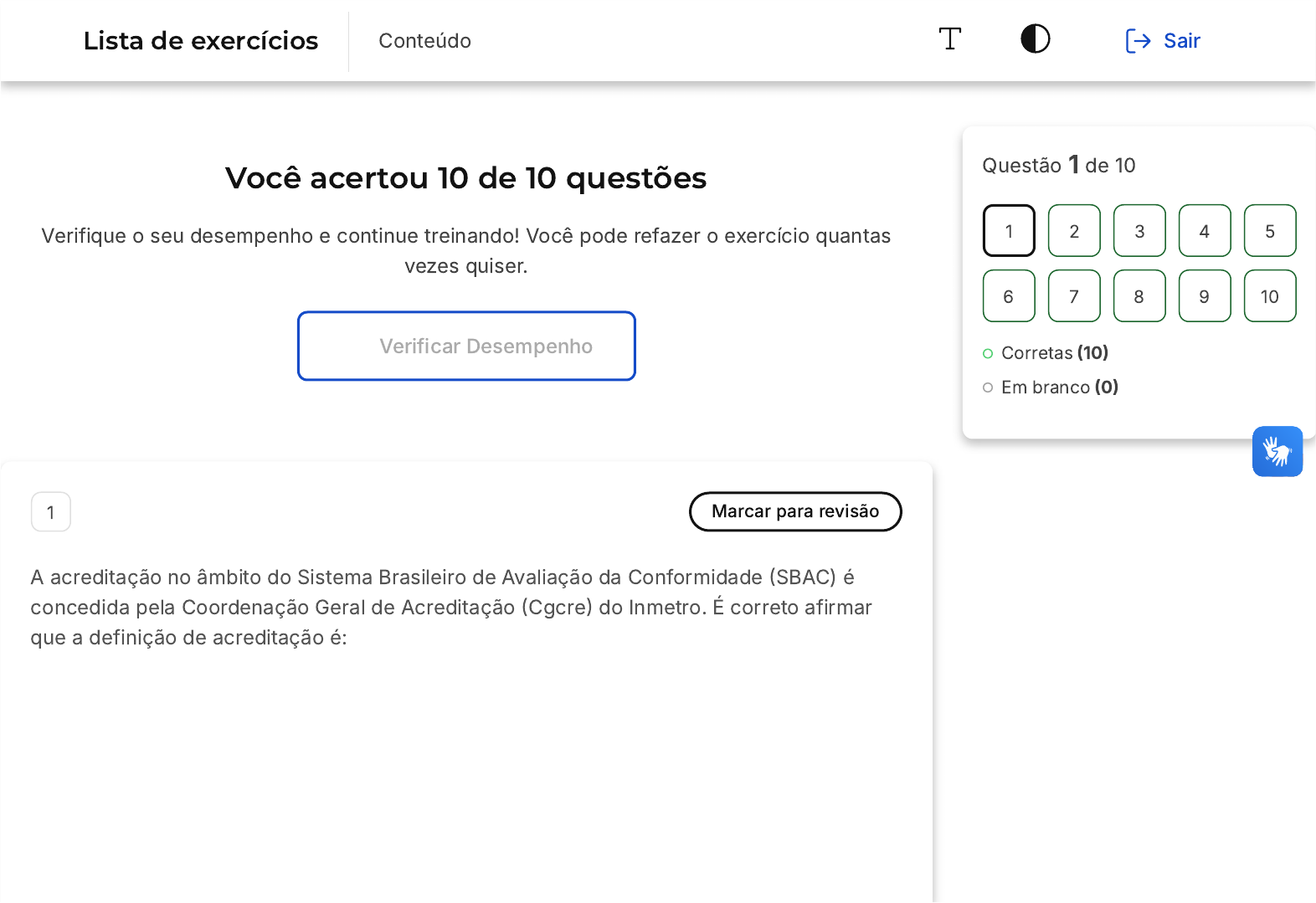Jump to question 2
This screenshot has width=1316, height=903.
click(x=1074, y=231)
